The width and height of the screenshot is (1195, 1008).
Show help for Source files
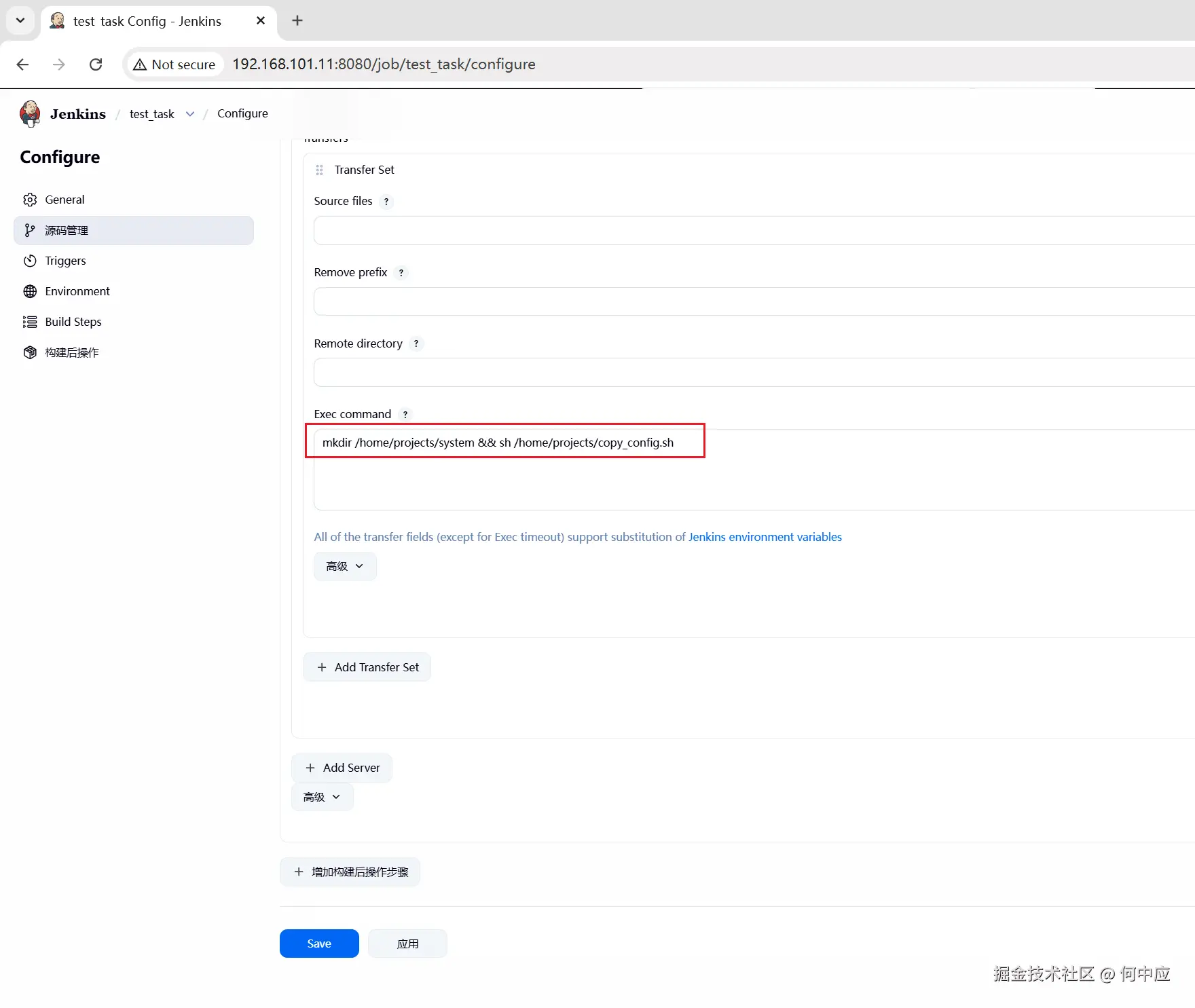pyautogui.click(x=386, y=202)
